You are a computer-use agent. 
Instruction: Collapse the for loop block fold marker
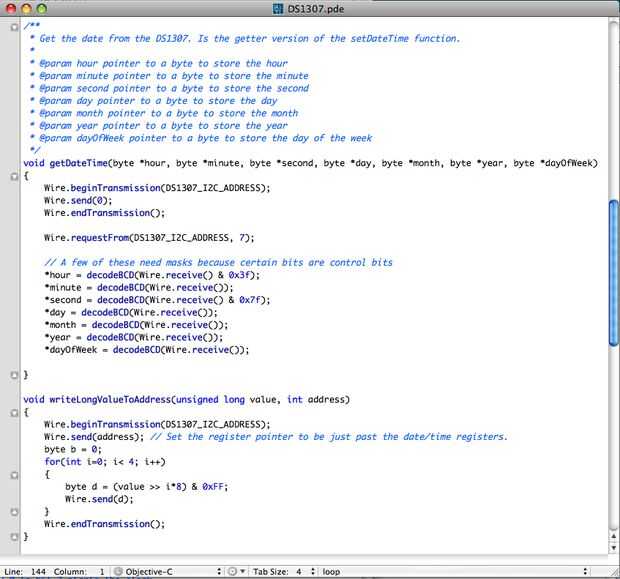14,475
